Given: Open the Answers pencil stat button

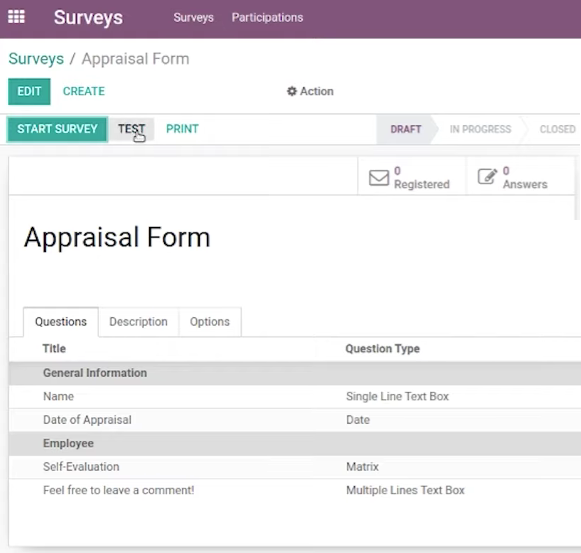Looking at the screenshot, I should coord(520,177).
